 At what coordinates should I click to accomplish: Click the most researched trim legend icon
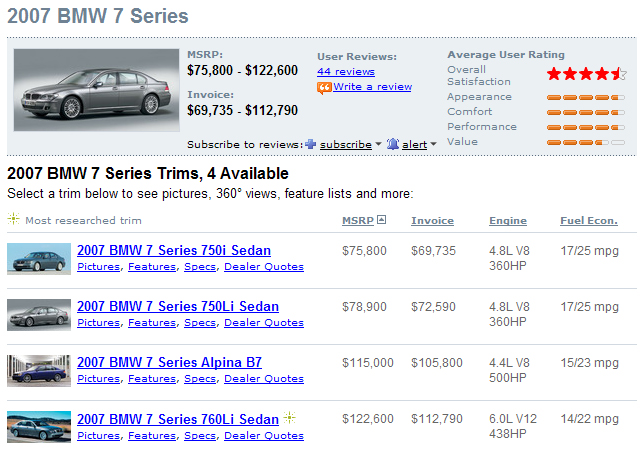pos(13,219)
